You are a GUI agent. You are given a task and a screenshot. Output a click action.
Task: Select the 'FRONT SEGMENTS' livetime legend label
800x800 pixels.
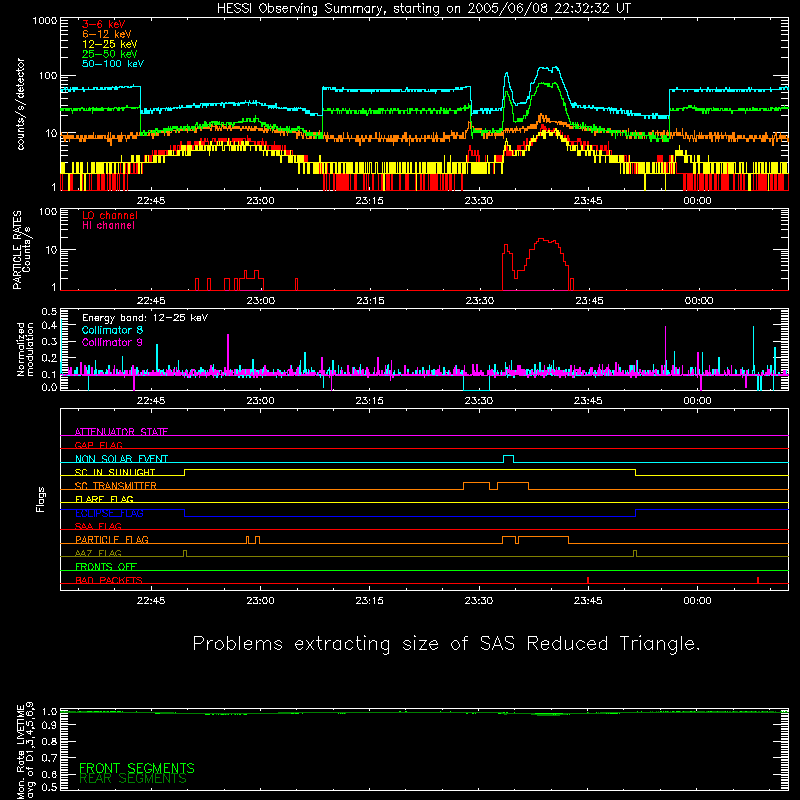[x=137, y=768]
